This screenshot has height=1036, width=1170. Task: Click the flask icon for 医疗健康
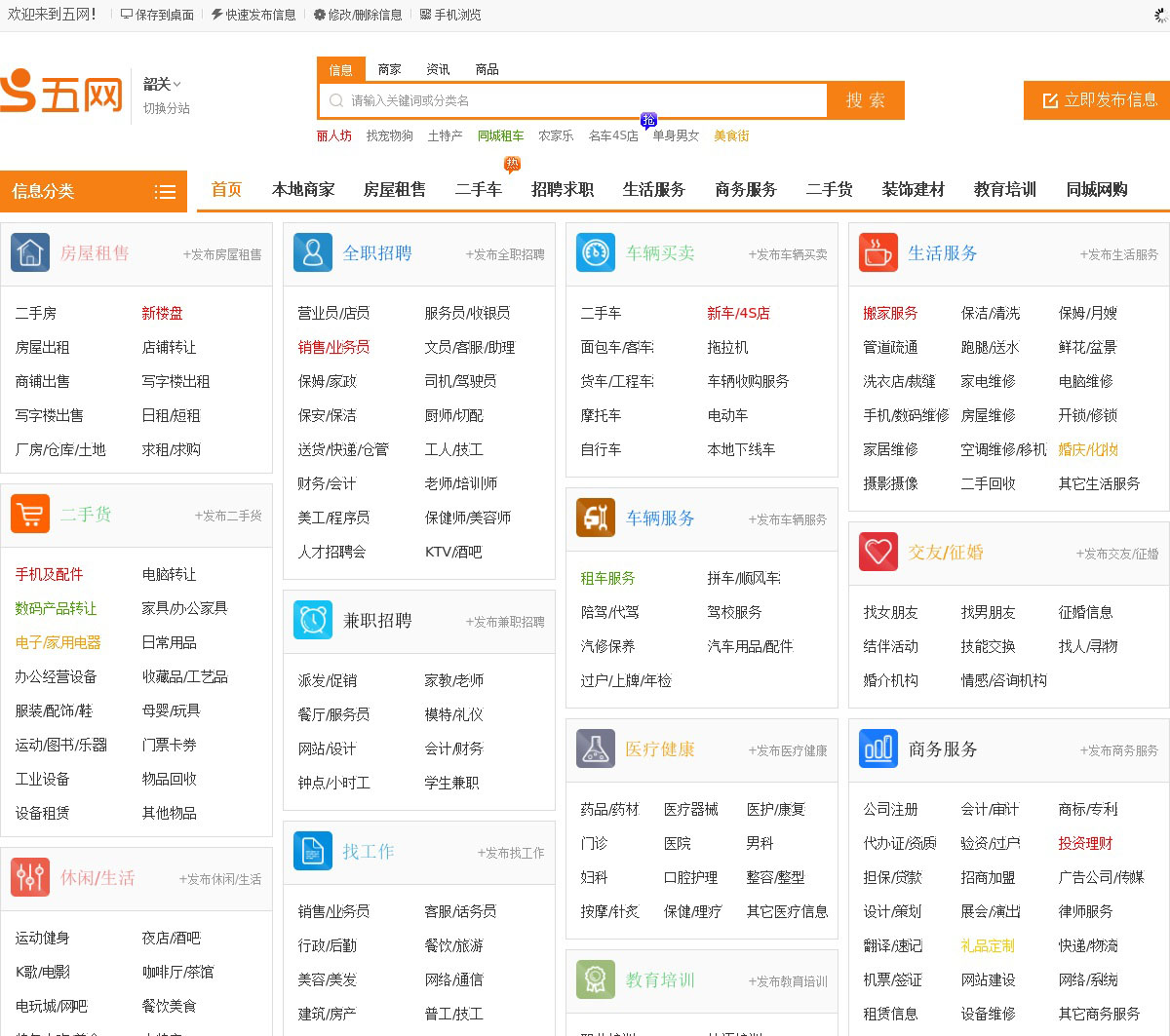point(595,748)
